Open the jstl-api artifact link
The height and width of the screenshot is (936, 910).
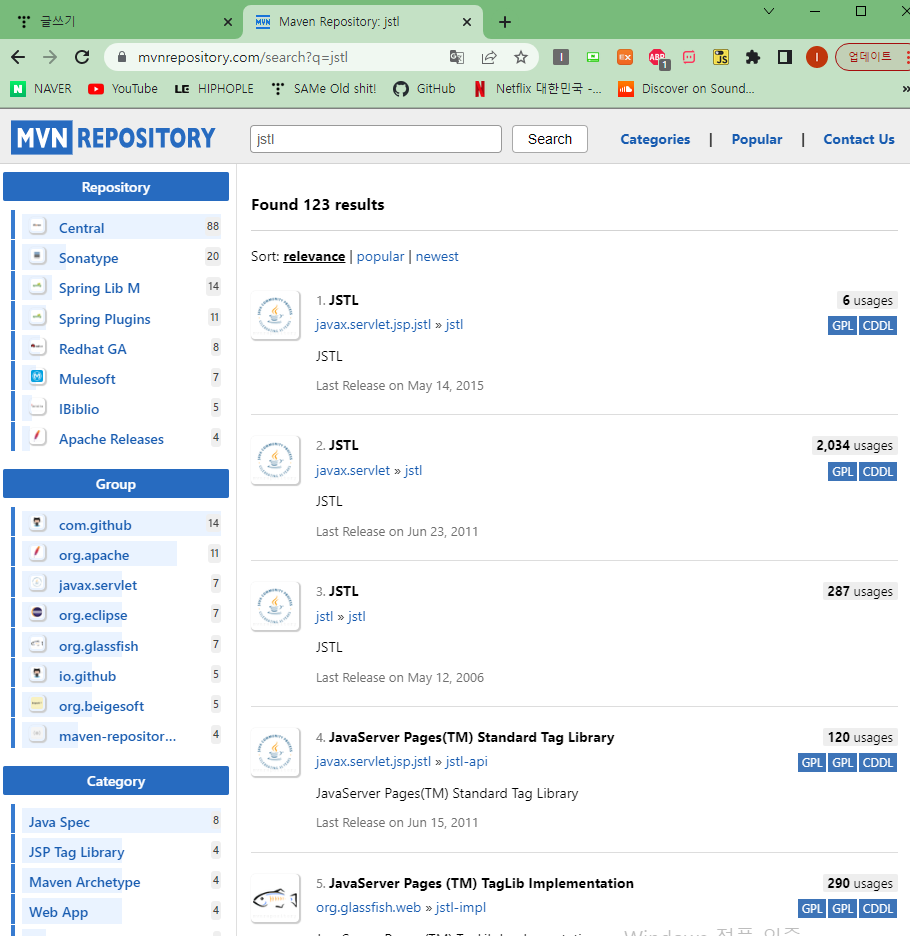pyautogui.click(x=466, y=762)
